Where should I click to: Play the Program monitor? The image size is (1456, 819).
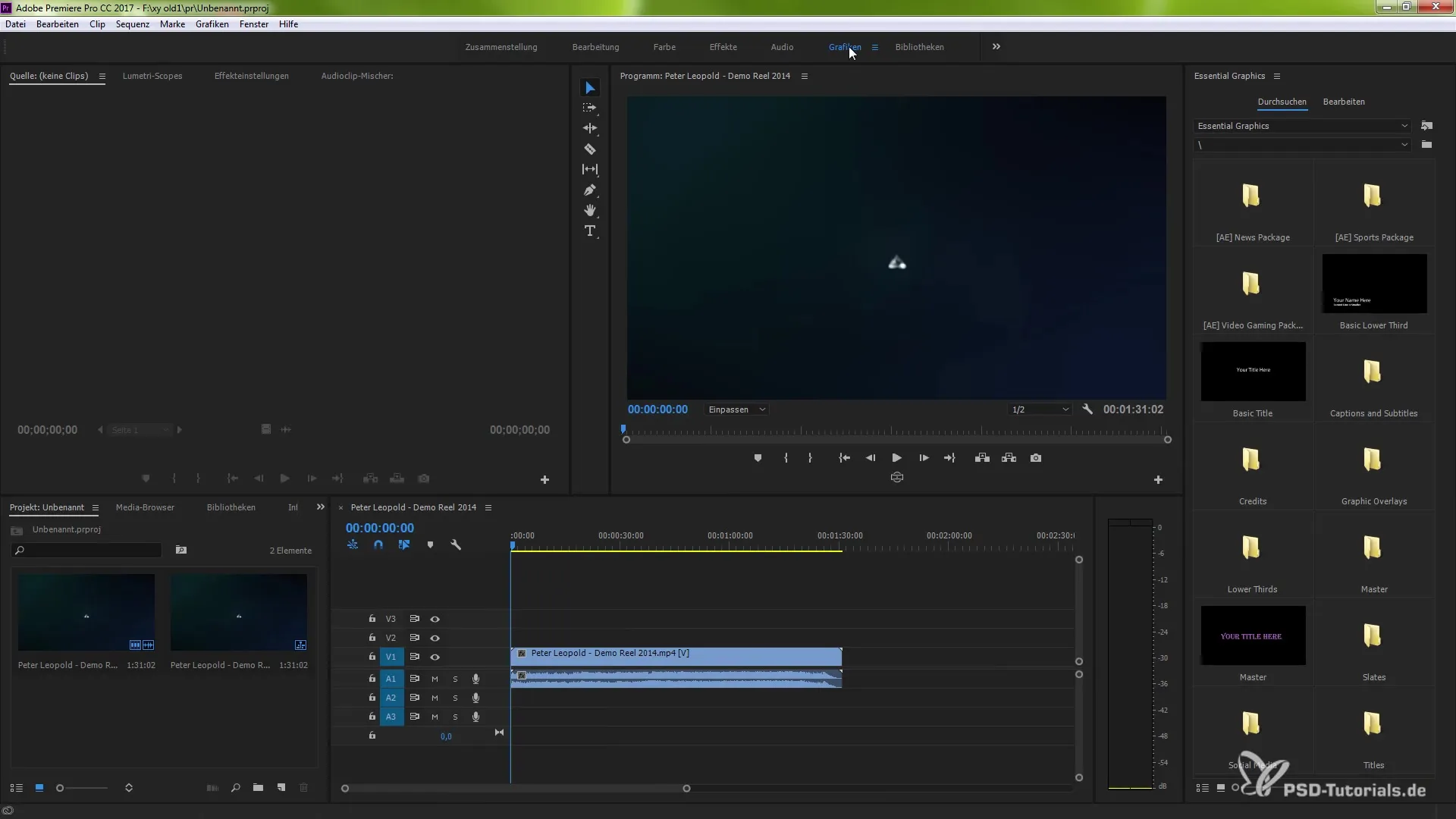[x=896, y=458]
